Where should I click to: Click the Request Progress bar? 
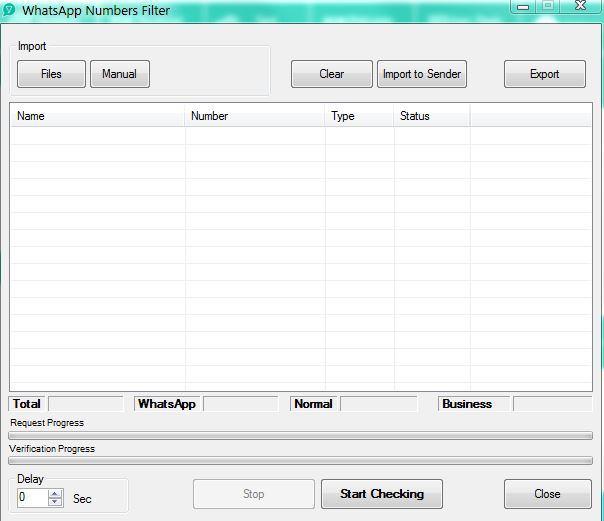tap(300, 436)
